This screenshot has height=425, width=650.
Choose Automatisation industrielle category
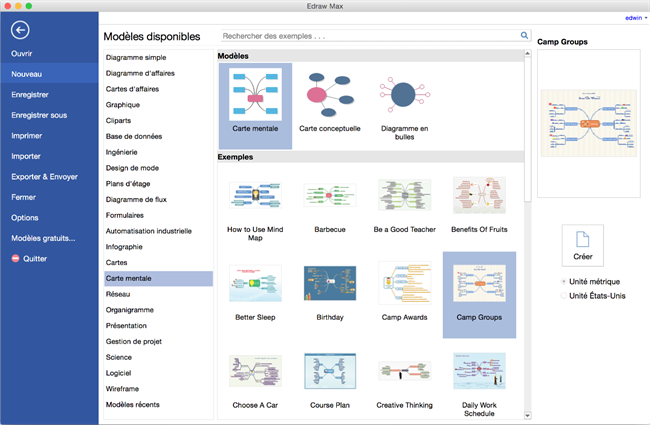click(x=148, y=231)
